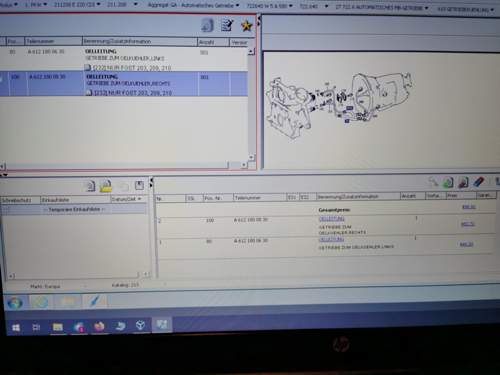Open the yellow folder icon above shopping lists
The width and height of the screenshot is (500, 375).
(x=106, y=186)
